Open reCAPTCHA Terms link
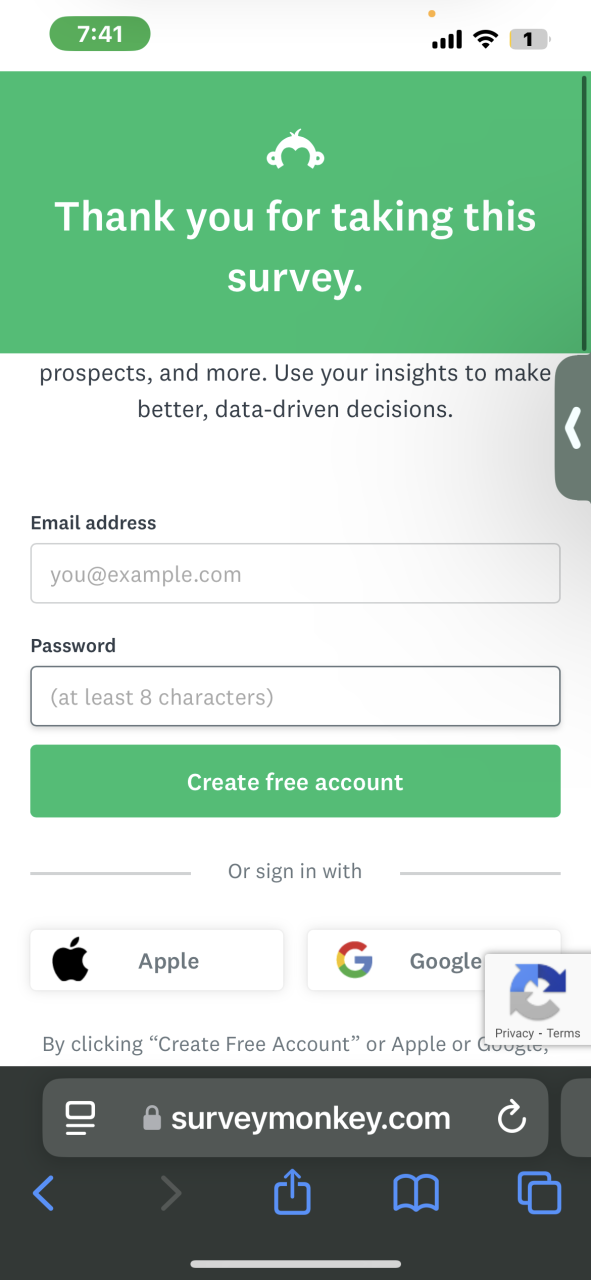The image size is (591, 1280). [x=563, y=1033]
